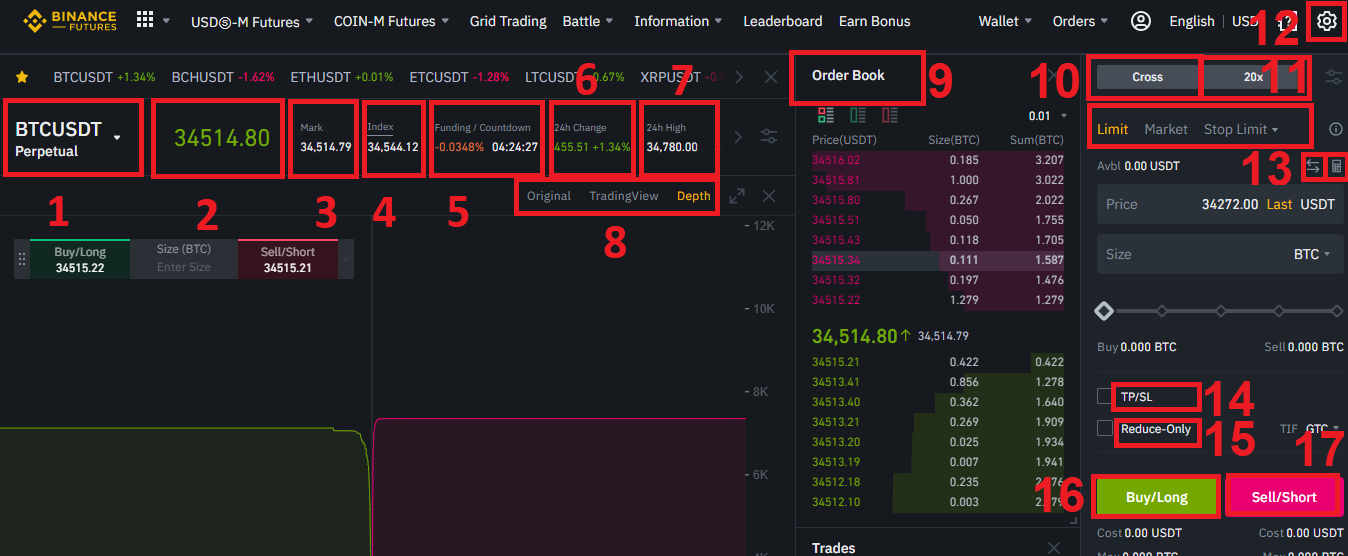Image resolution: width=1348 pixels, height=556 pixels.
Task: Click Sell/Short 34515.21 in floating widget
Action: click(287, 260)
